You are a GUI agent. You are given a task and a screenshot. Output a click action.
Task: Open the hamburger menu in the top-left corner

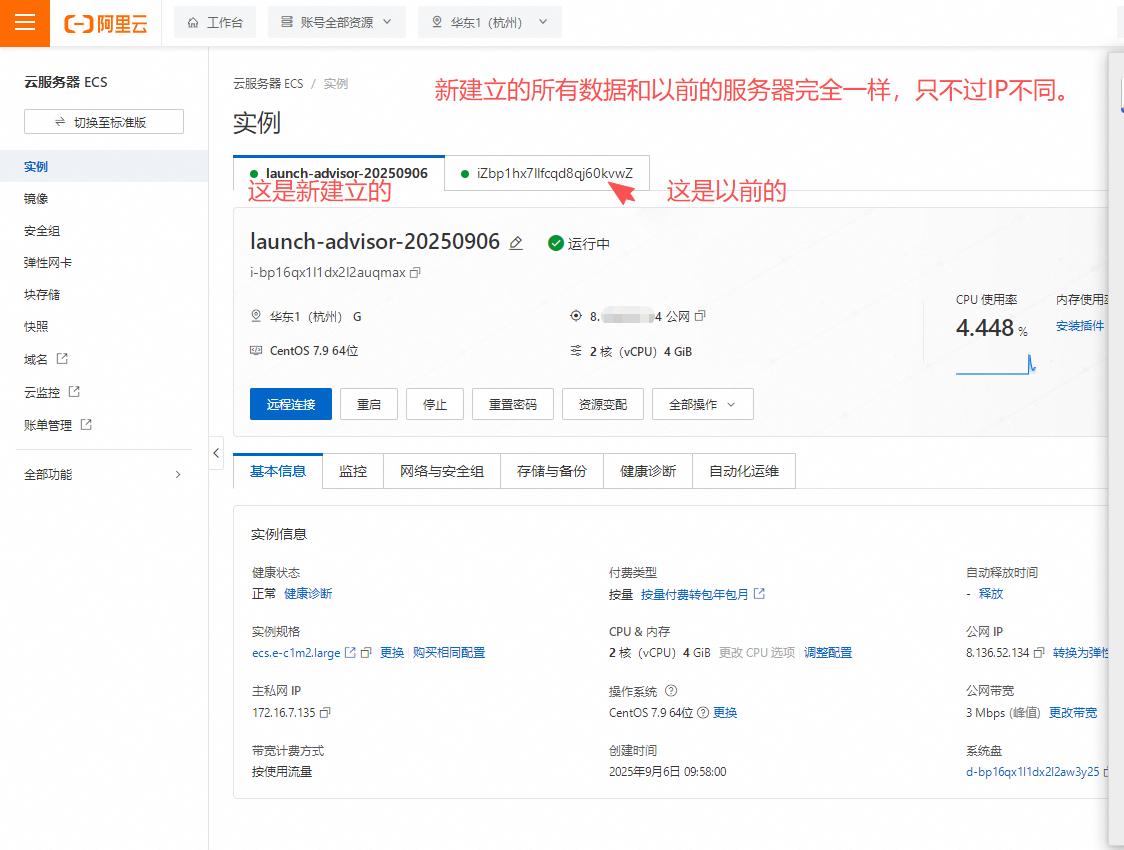click(24, 23)
